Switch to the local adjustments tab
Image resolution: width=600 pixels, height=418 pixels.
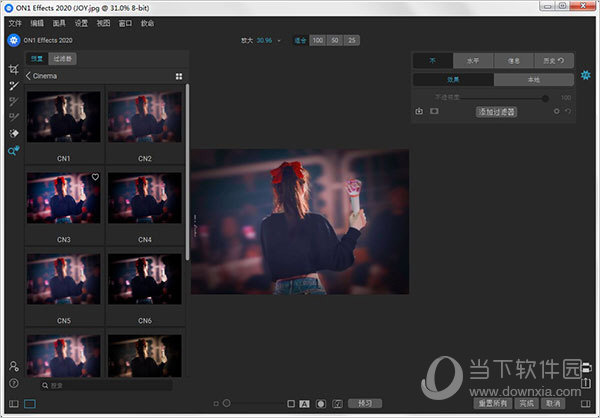pos(534,80)
